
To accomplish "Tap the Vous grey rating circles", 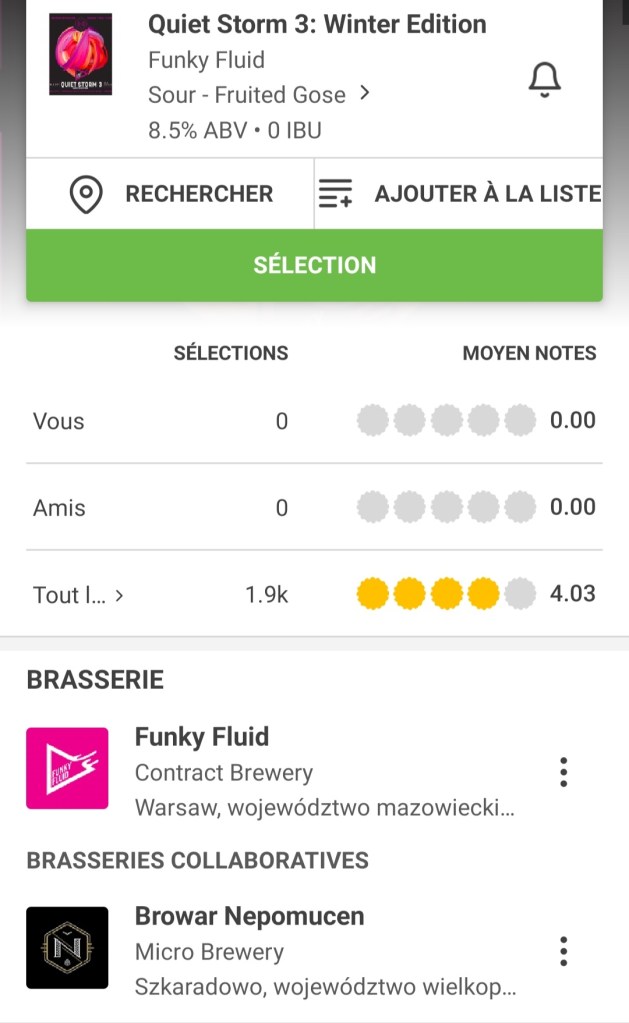I will [x=446, y=421].
